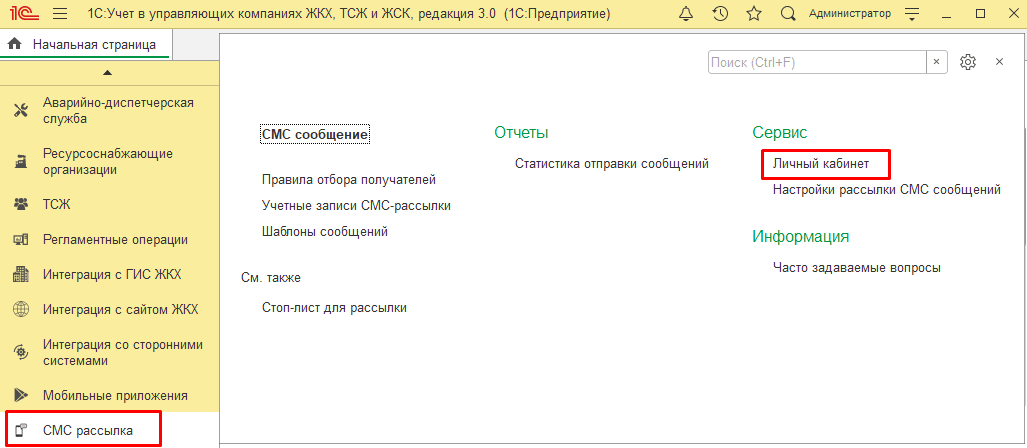Open Регламентные операции section
Viewport: 1027px width, 448px height.
pos(115,240)
